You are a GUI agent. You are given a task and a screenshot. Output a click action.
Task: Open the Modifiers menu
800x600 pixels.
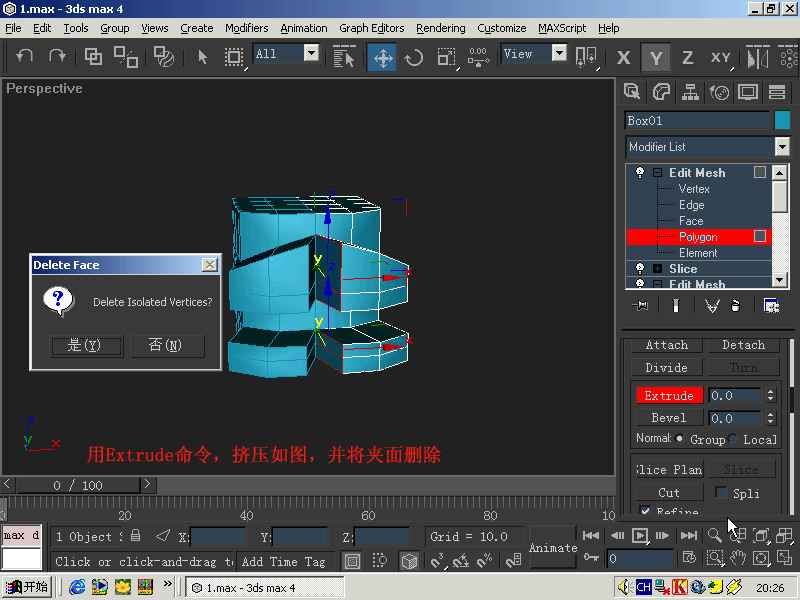click(246, 28)
